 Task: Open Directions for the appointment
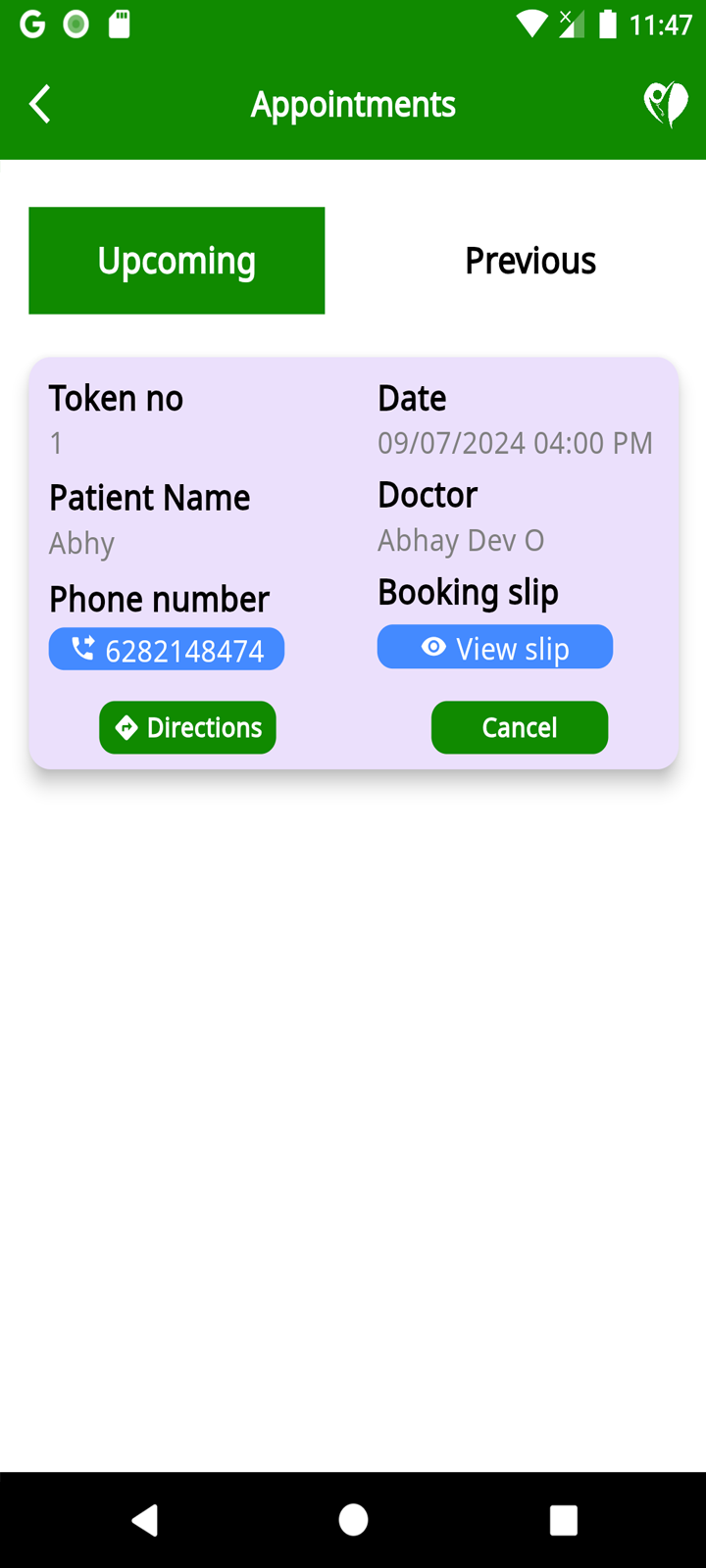(187, 727)
